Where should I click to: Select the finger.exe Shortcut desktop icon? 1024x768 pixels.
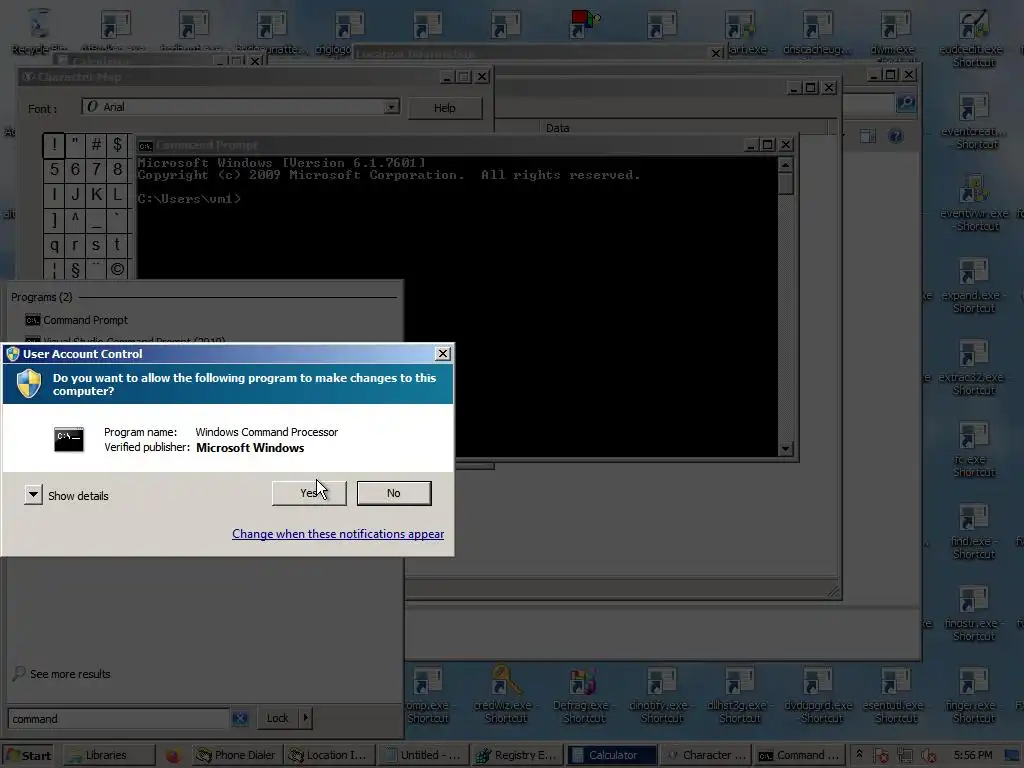pyautogui.click(x=974, y=695)
